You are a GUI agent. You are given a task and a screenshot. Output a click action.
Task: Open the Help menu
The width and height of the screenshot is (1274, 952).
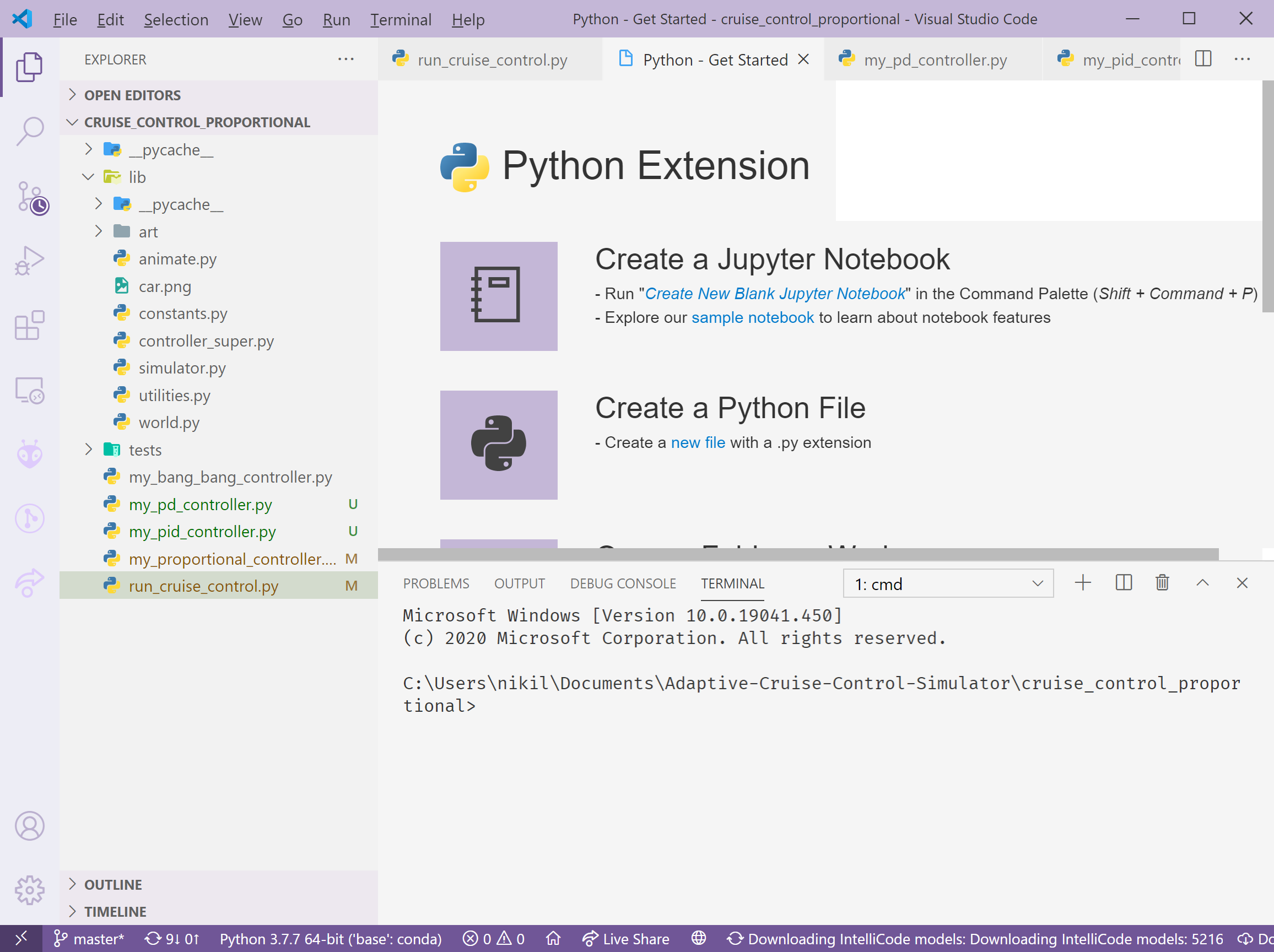coord(468,20)
